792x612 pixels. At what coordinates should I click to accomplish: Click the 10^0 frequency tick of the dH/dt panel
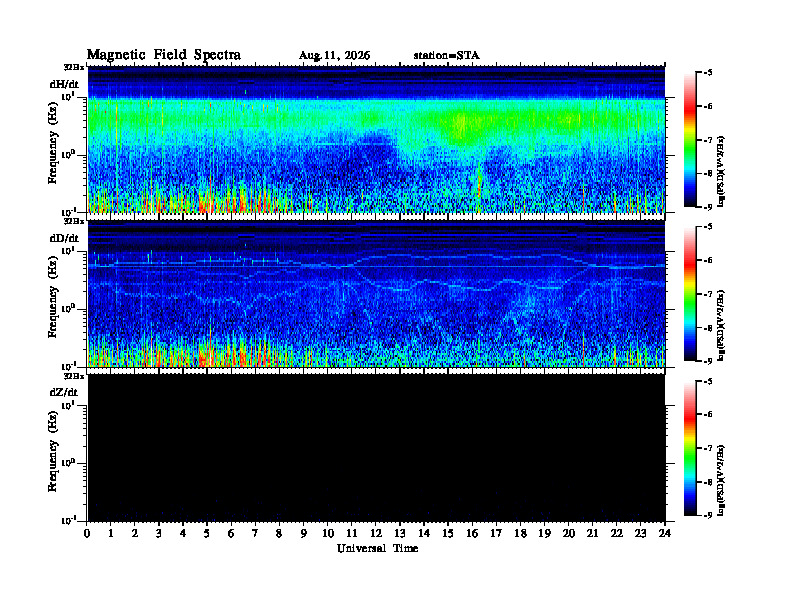click(x=68, y=155)
